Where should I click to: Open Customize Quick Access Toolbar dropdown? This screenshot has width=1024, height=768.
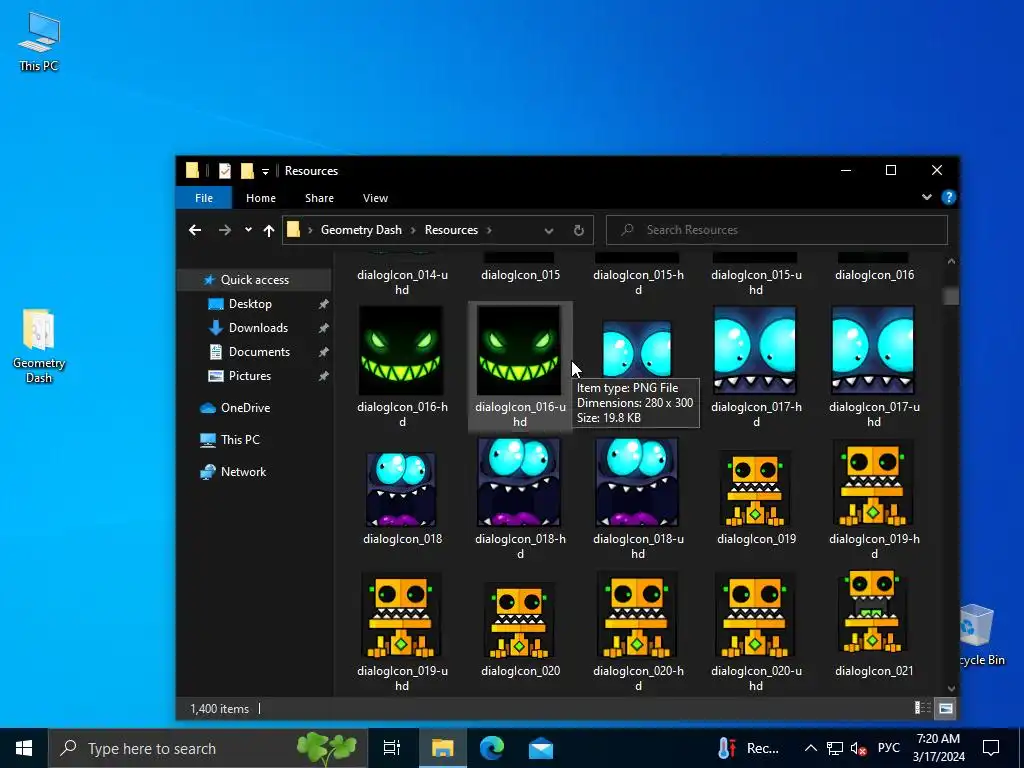265,172
